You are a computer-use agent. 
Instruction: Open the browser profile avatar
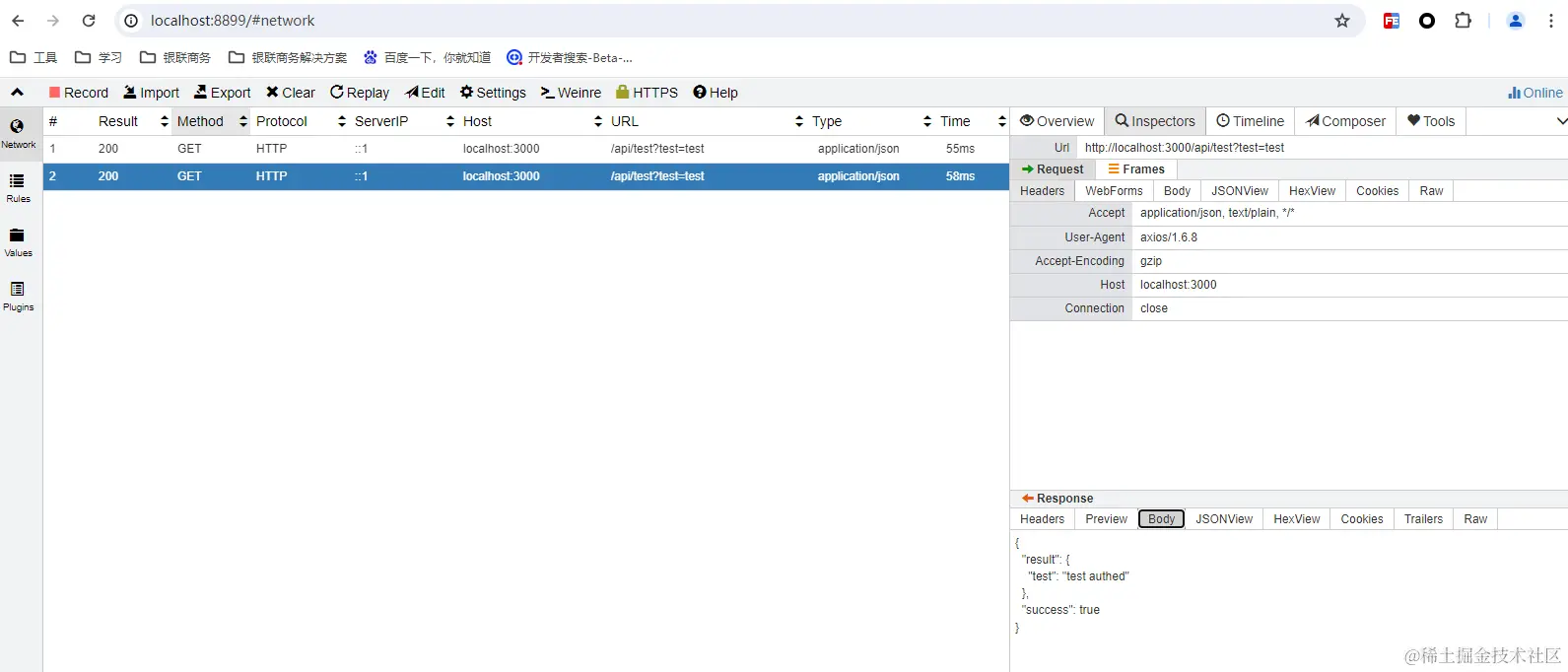[1516, 21]
